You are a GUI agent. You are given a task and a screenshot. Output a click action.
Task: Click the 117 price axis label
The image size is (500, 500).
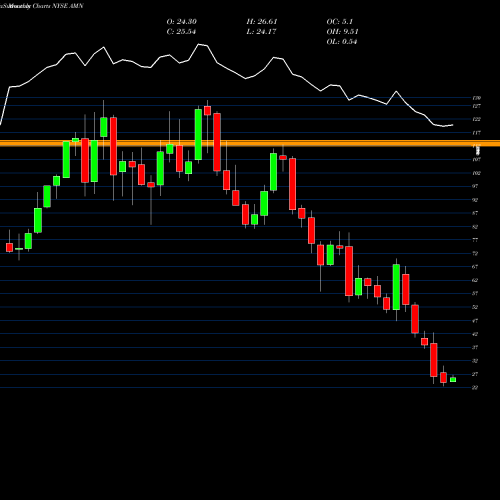[477, 133]
